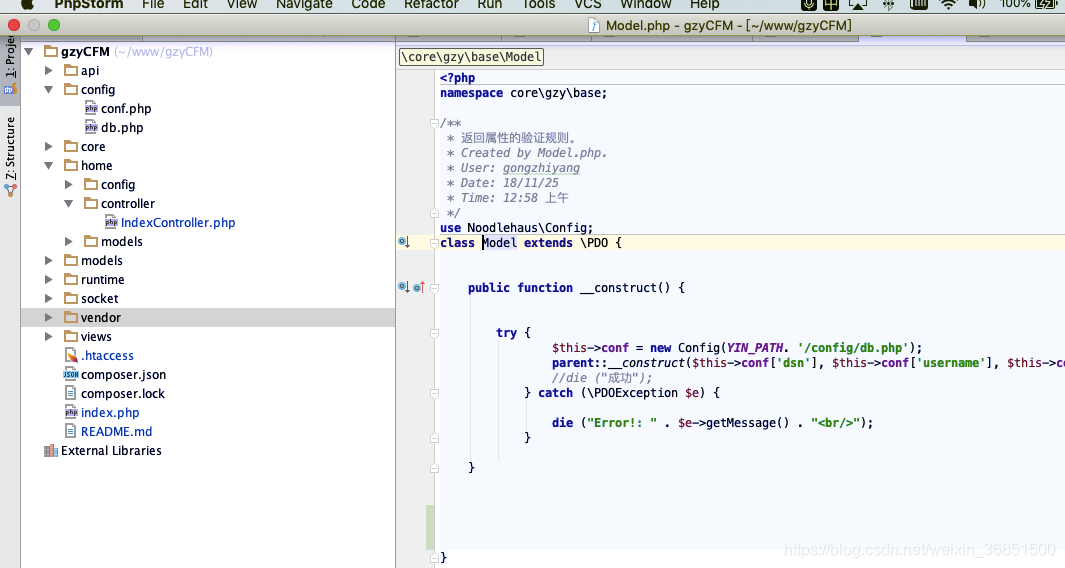Image resolution: width=1065 pixels, height=568 pixels.
Task: Collapse the home folder
Action: pos(48,166)
